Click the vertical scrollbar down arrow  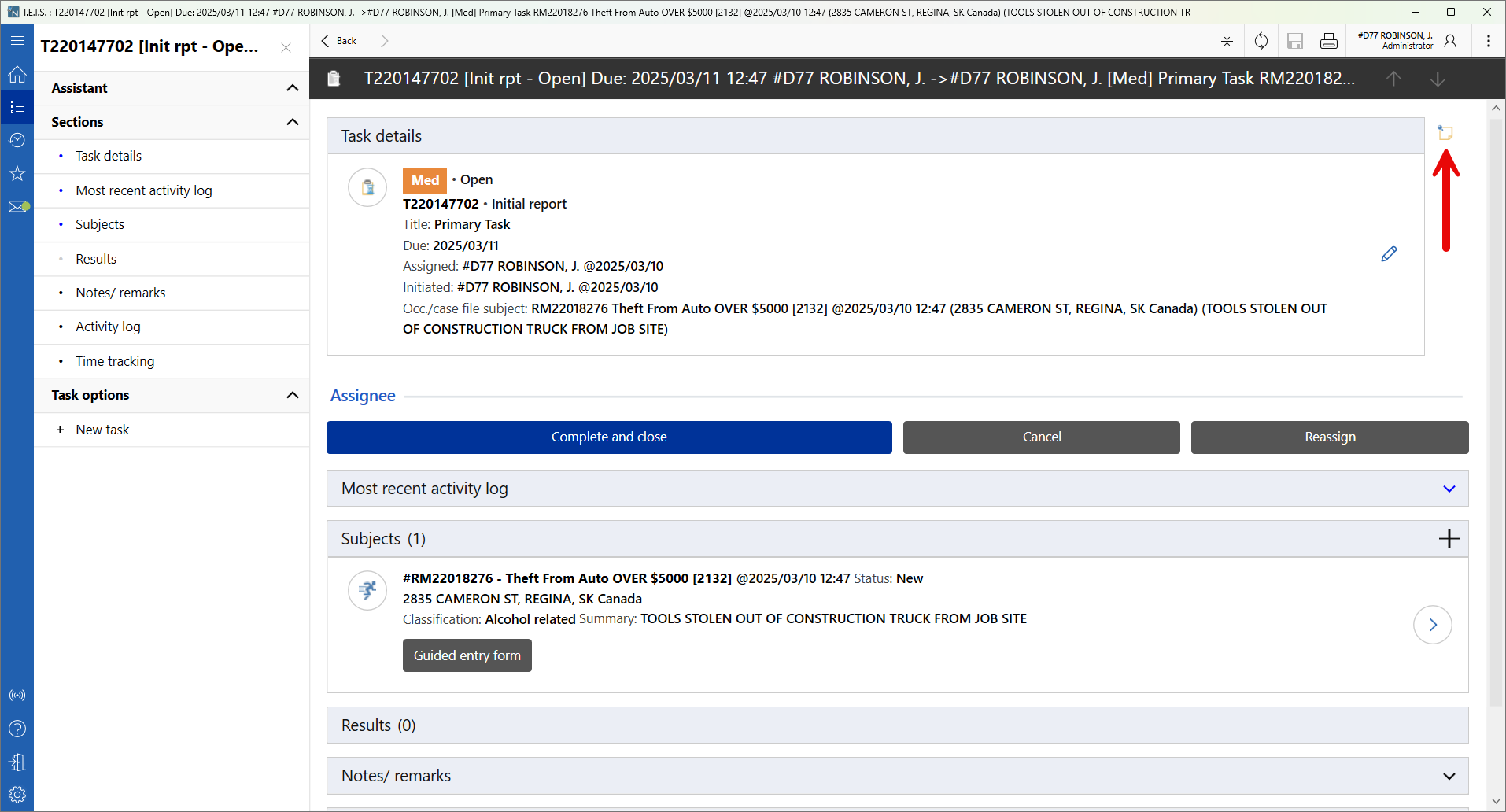pos(1496,801)
